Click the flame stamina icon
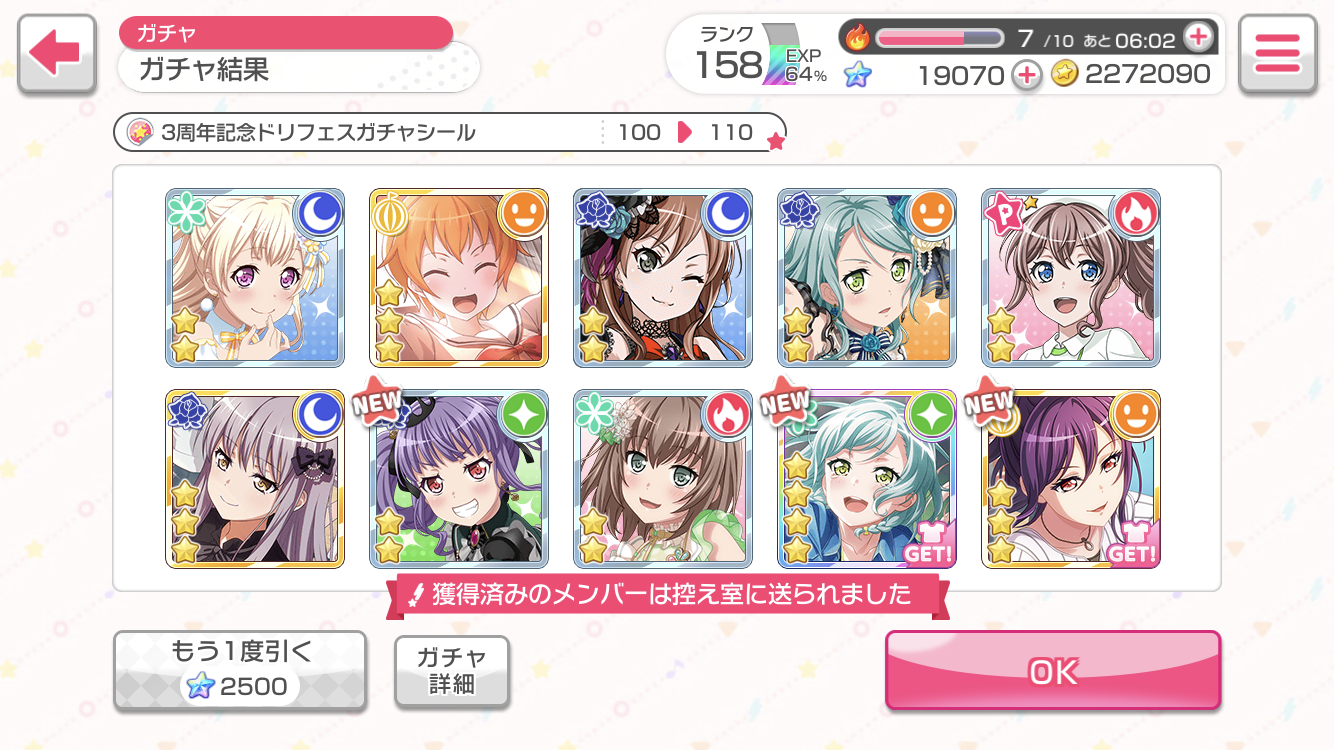 coord(857,39)
